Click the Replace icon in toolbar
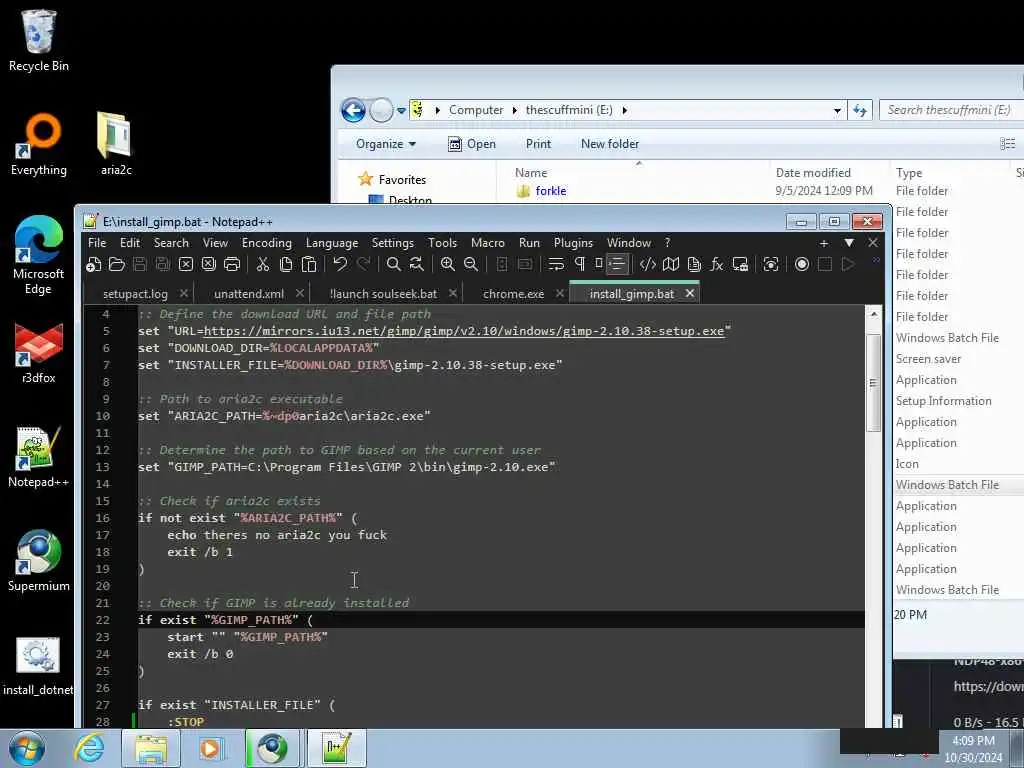The height and width of the screenshot is (768, 1024). [417, 264]
